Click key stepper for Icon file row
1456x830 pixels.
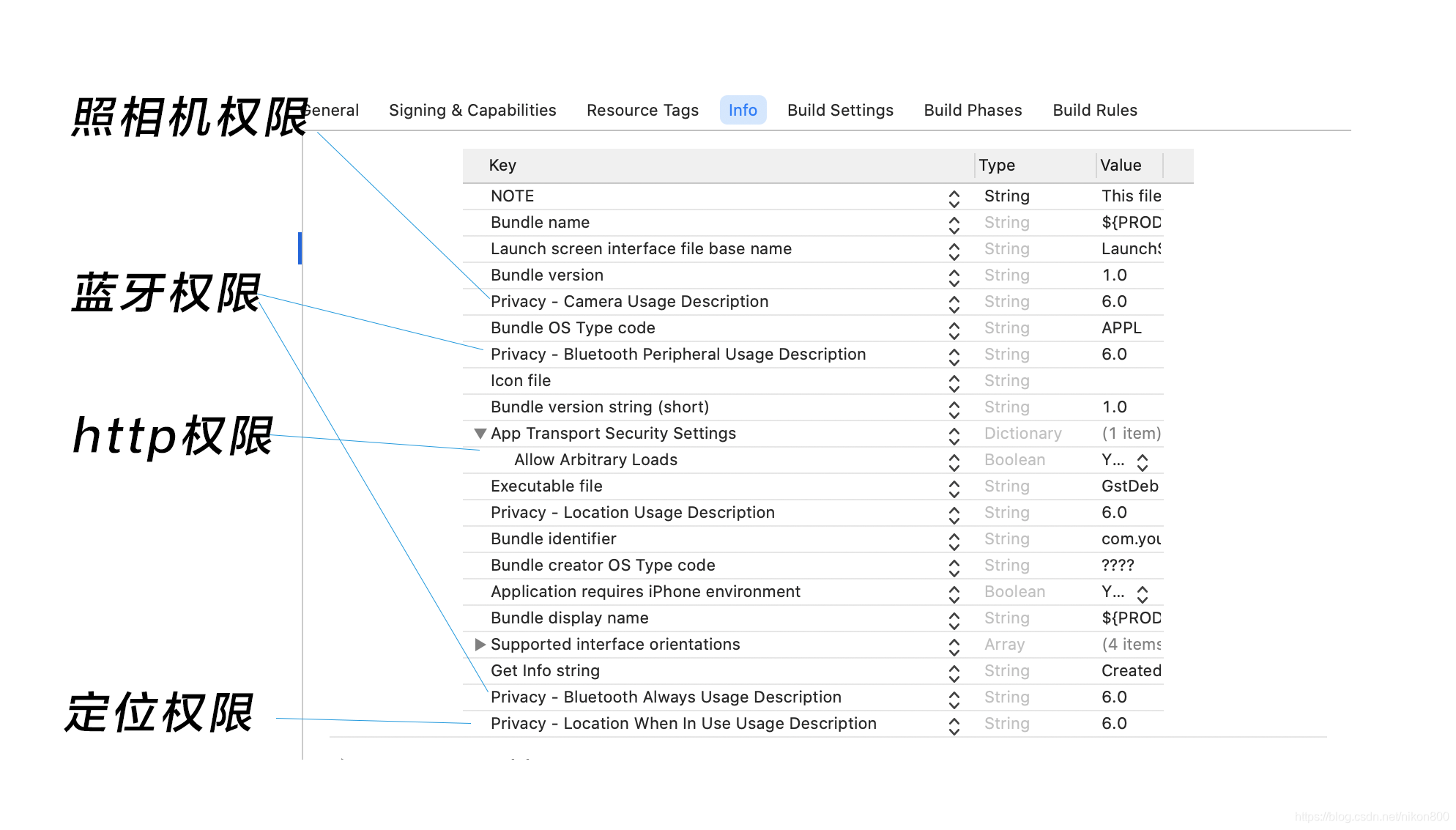[954, 381]
